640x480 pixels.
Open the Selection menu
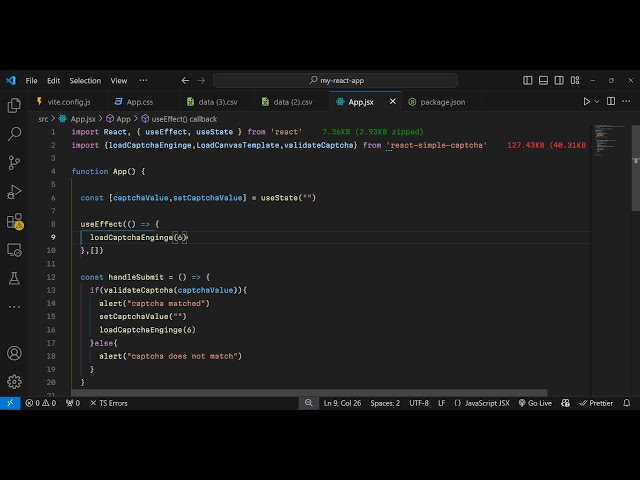coord(85,80)
